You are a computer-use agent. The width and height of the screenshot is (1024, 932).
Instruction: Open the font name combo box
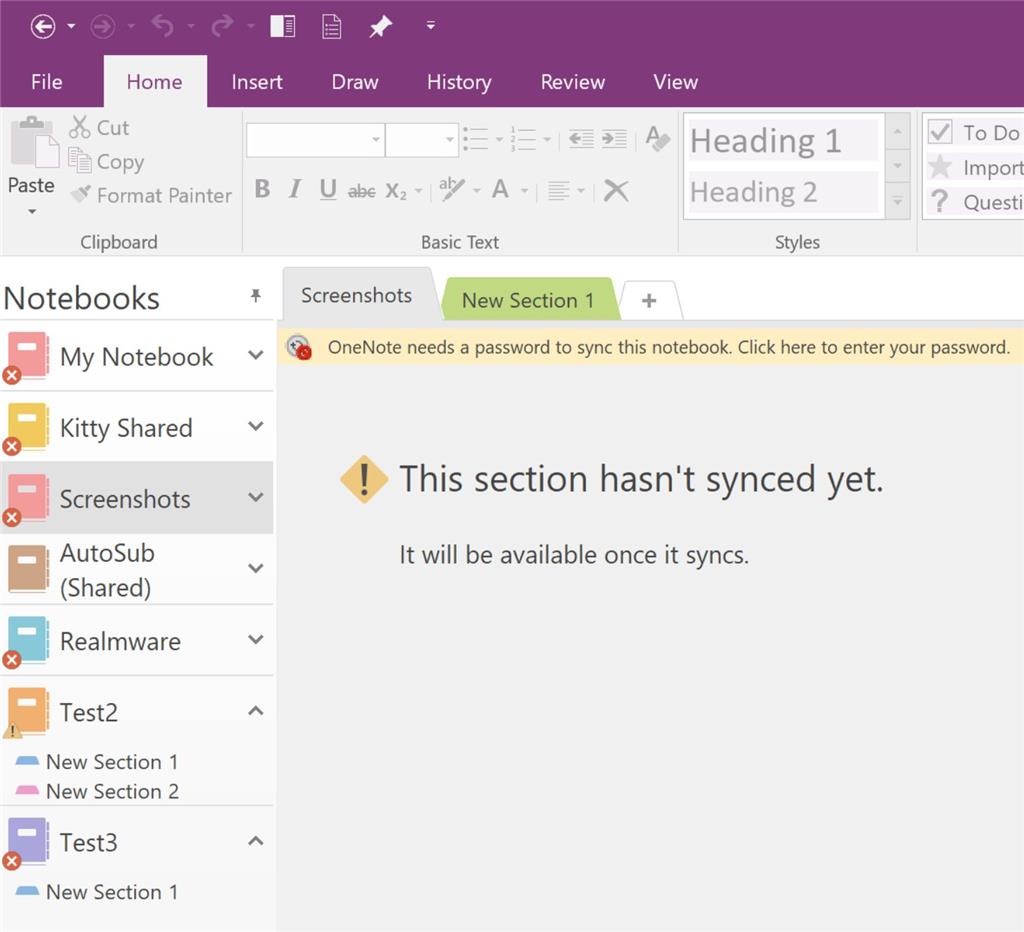point(315,140)
